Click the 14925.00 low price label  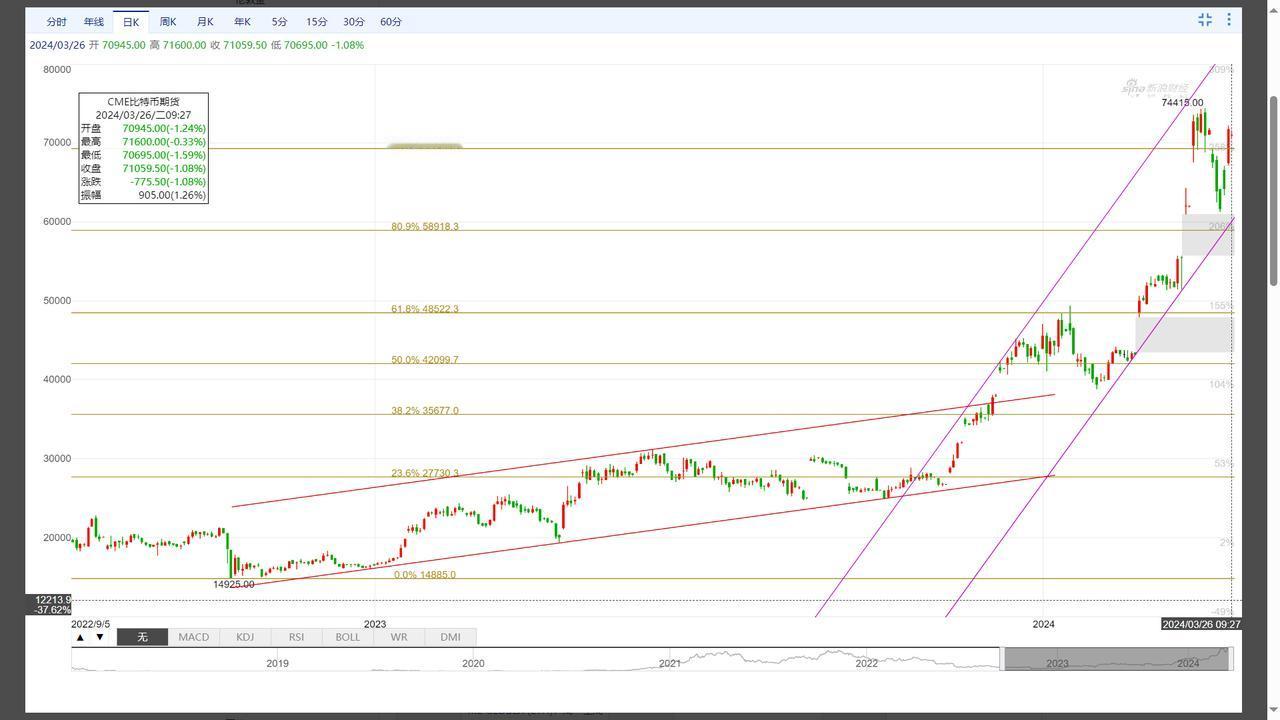tap(234, 584)
